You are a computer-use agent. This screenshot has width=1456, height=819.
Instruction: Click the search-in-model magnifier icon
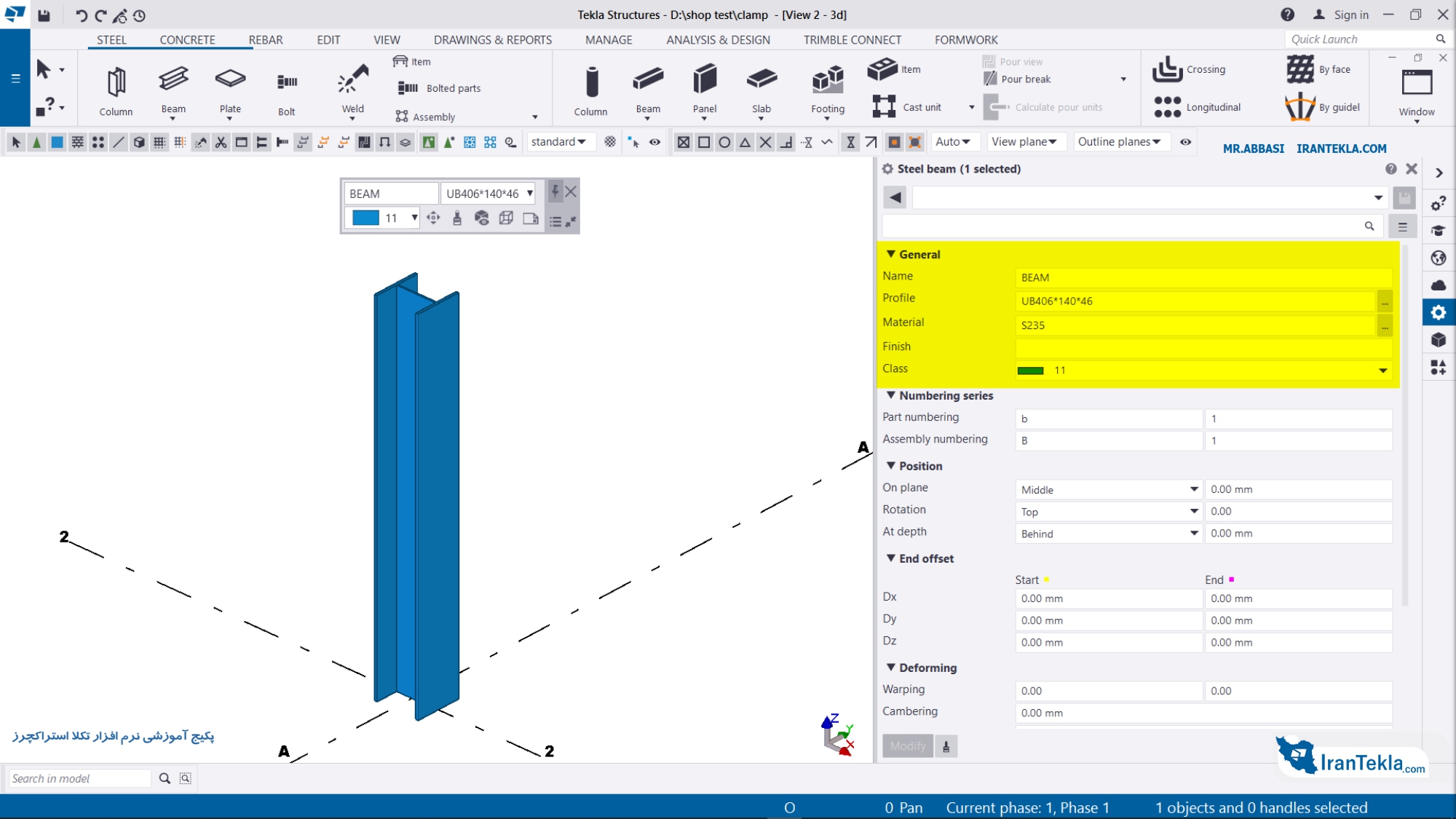[x=165, y=778]
